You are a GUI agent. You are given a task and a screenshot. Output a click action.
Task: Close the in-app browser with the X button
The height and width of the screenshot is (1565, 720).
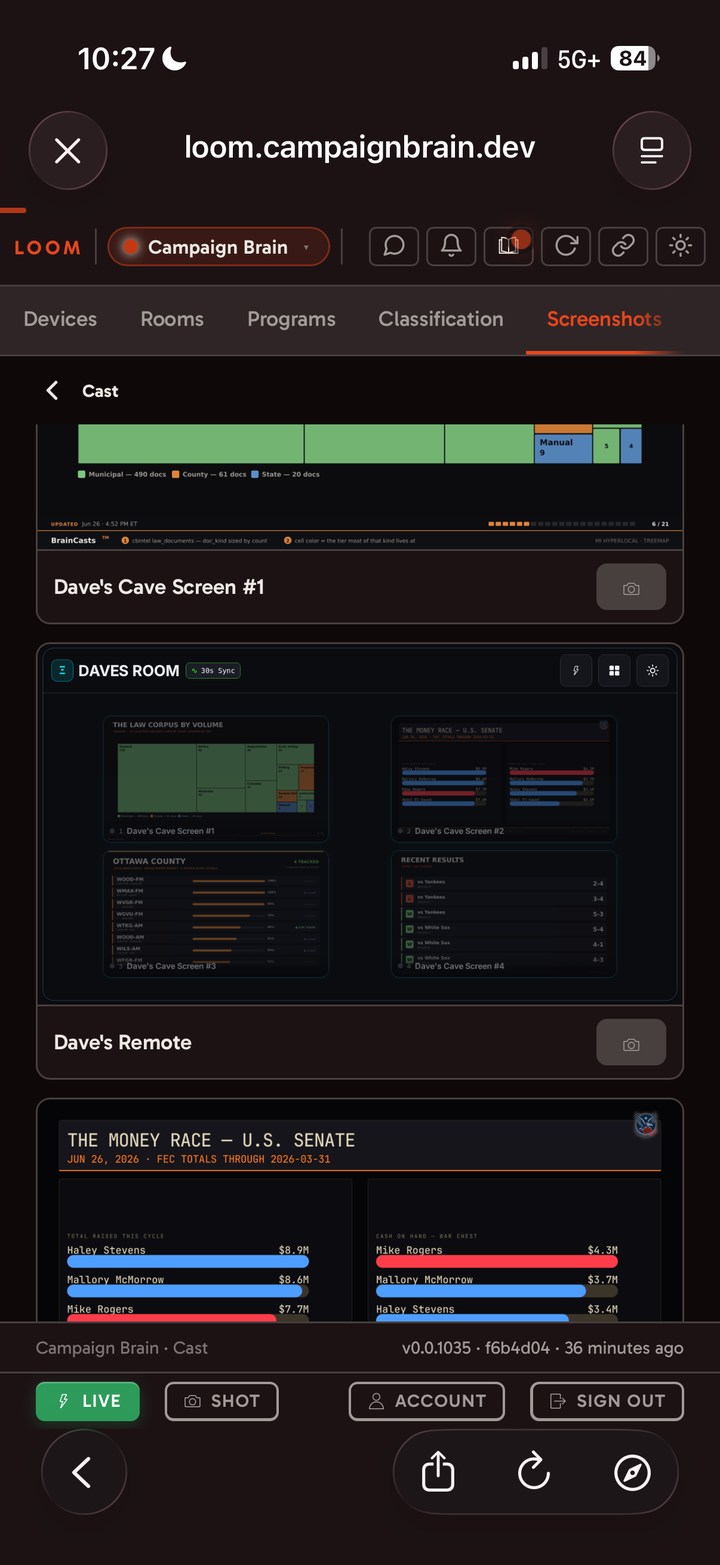click(x=68, y=151)
